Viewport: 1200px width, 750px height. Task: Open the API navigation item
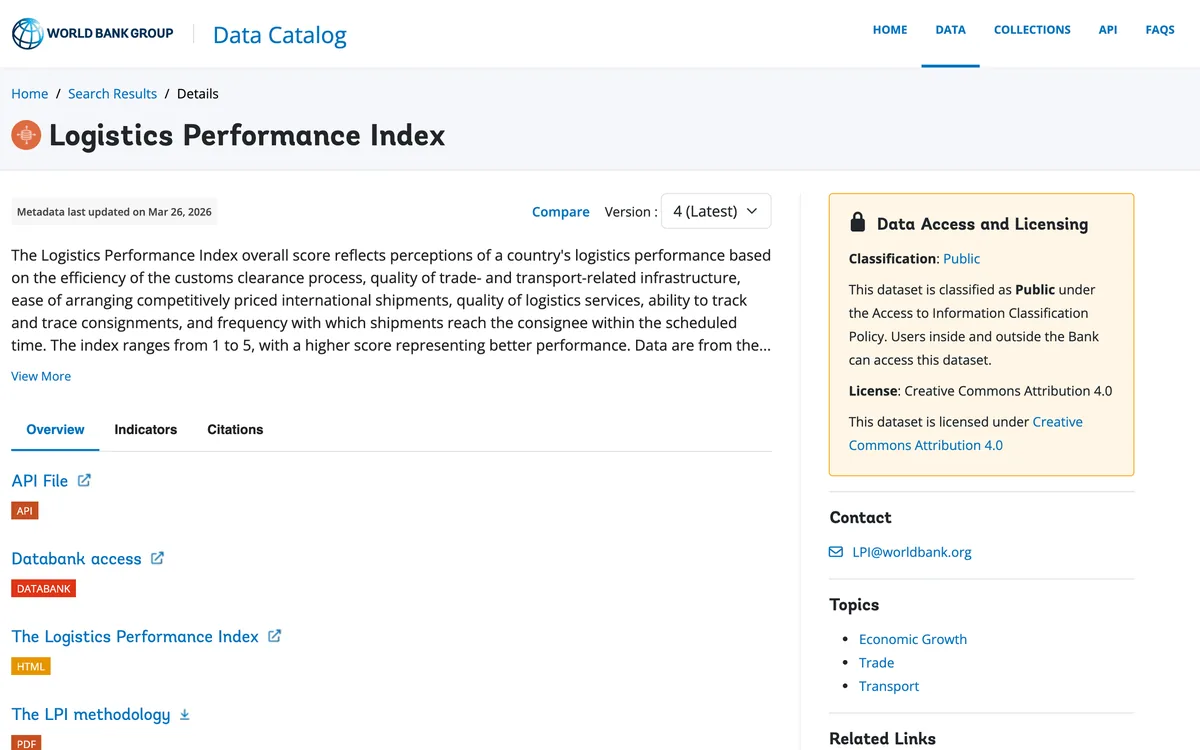pyautogui.click(x=1108, y=30)
